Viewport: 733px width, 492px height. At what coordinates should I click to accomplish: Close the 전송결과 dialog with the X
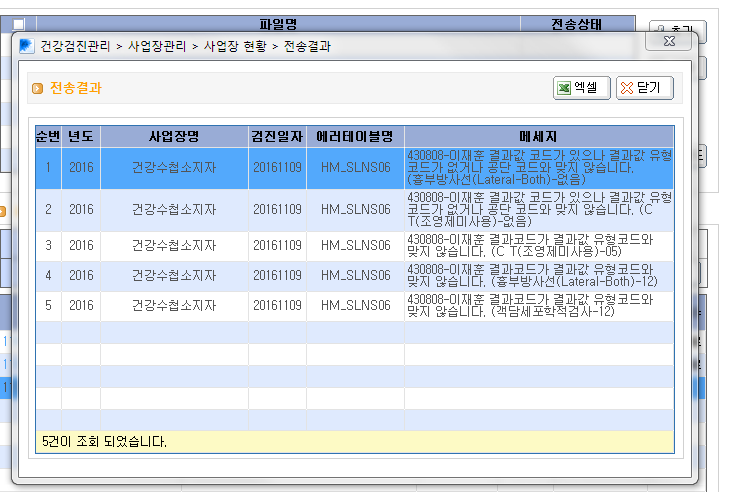(669, 41)
